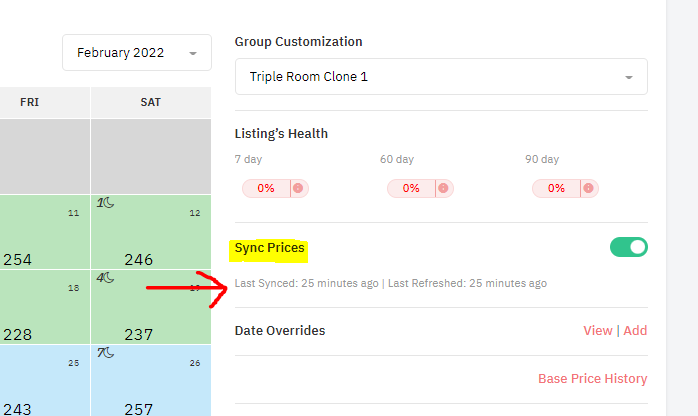Click the 90 day health info icon

click(x=589, y=188)
